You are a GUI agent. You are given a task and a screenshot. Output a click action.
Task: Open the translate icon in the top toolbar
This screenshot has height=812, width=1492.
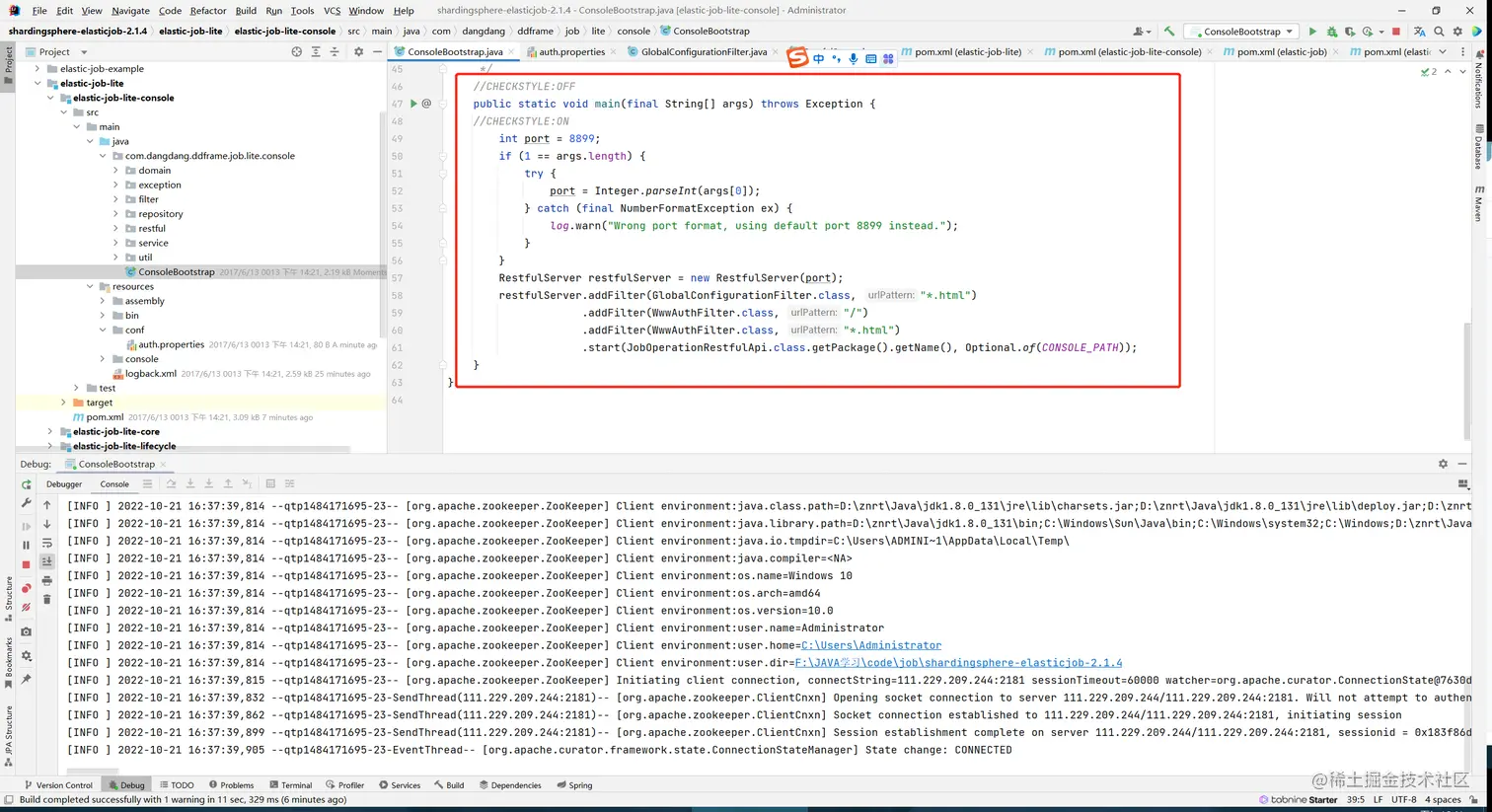[1420, 32]
